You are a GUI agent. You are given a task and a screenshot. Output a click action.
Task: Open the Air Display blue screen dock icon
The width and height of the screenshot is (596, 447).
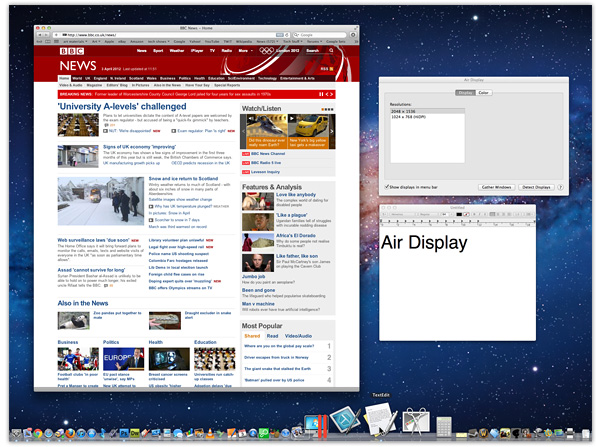pos(345,420)
